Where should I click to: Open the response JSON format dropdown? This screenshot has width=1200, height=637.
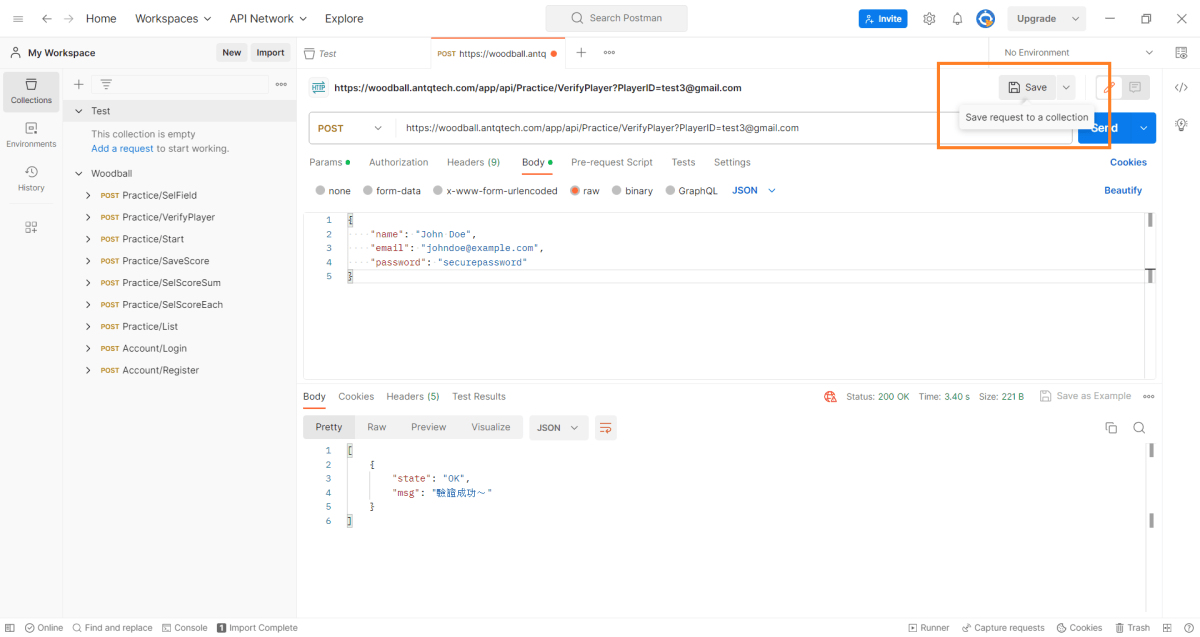pos(558,427)
